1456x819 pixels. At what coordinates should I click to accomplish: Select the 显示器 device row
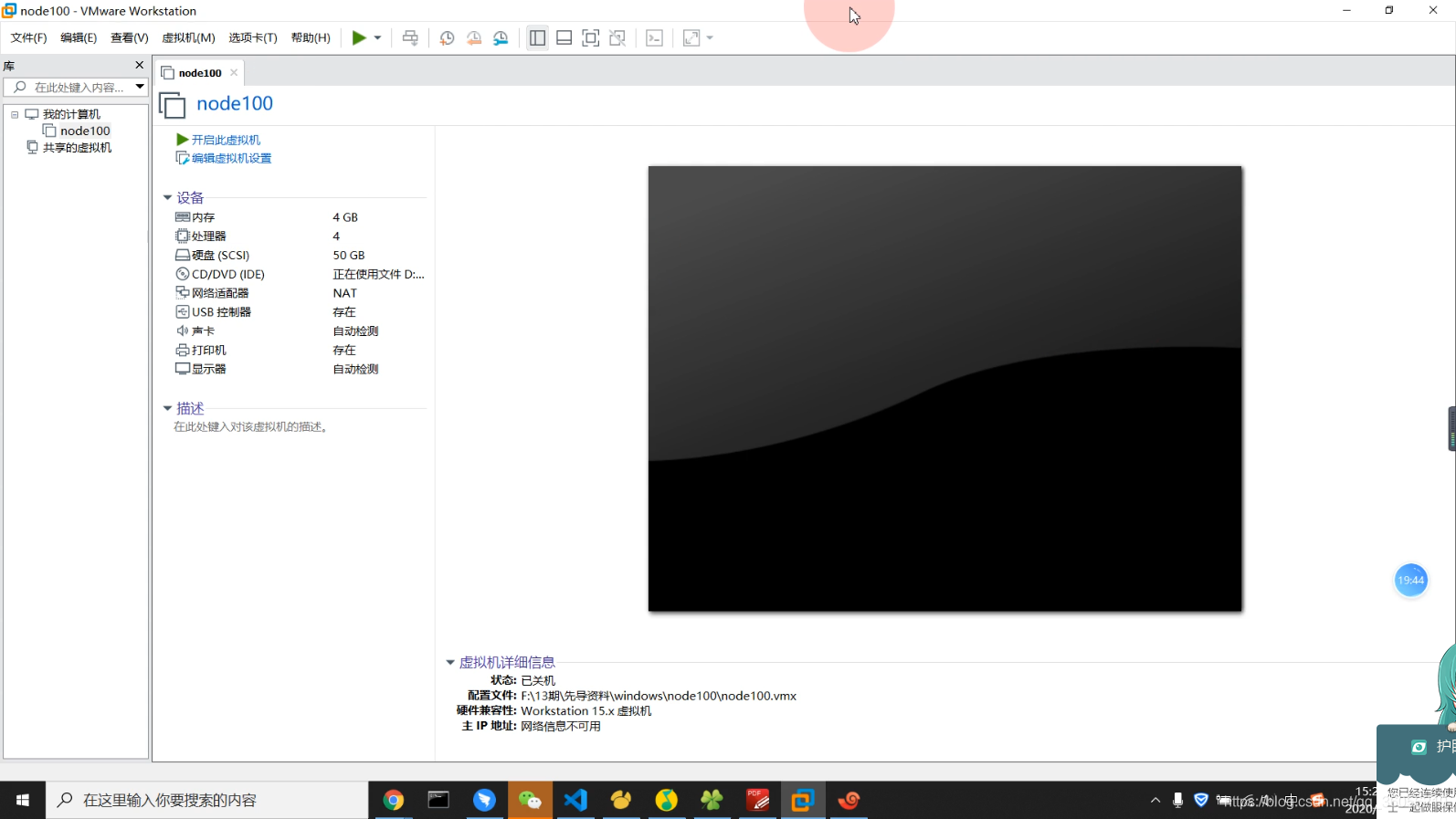(x=300, y=369)
